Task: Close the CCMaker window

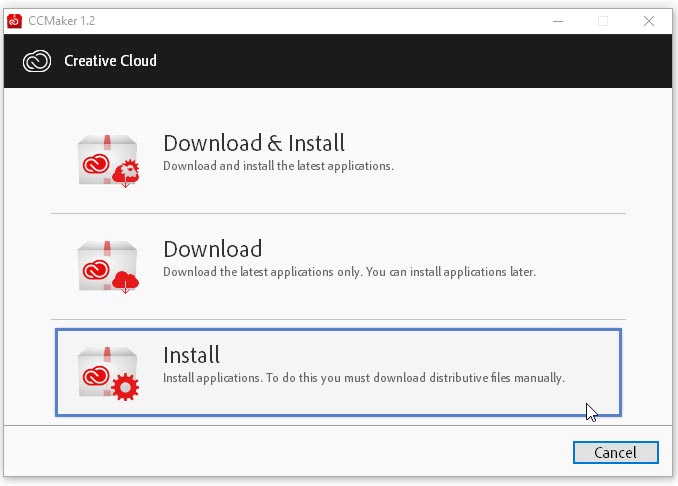Action: 649,21
